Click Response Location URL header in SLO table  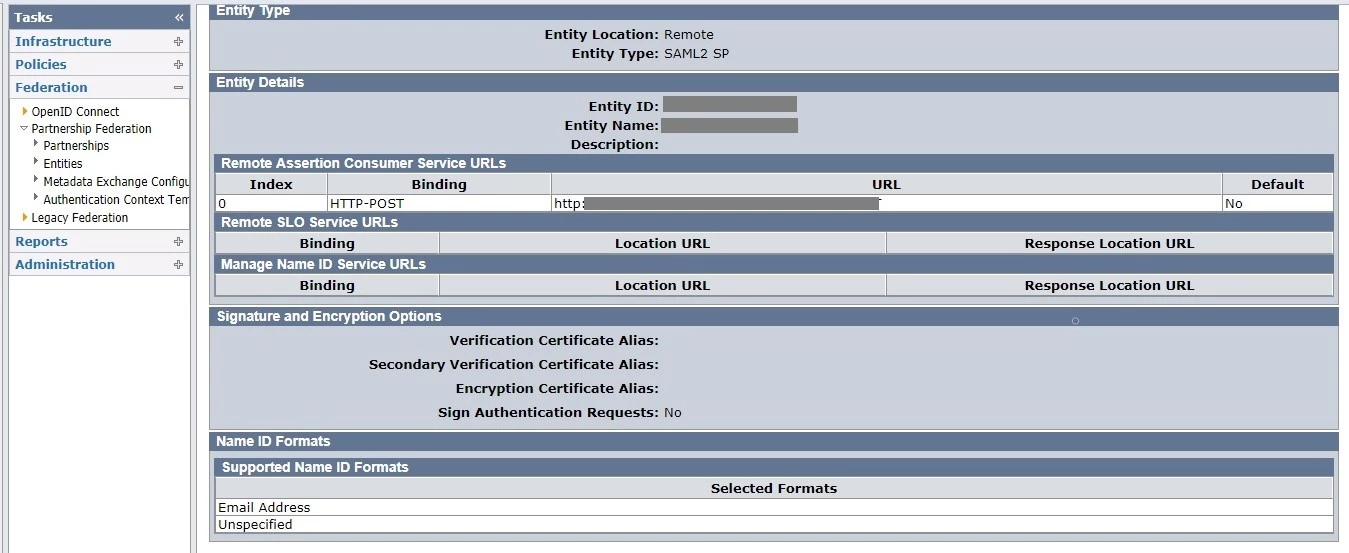[1109, 244]
